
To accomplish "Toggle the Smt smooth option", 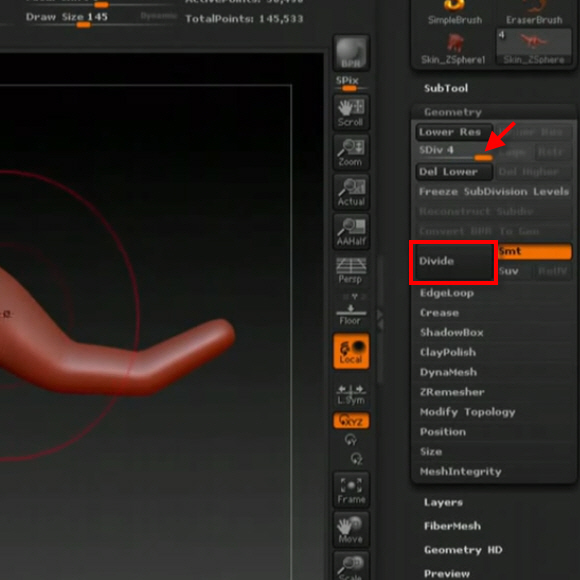I will pyautogui.click(x=535, y=252).
